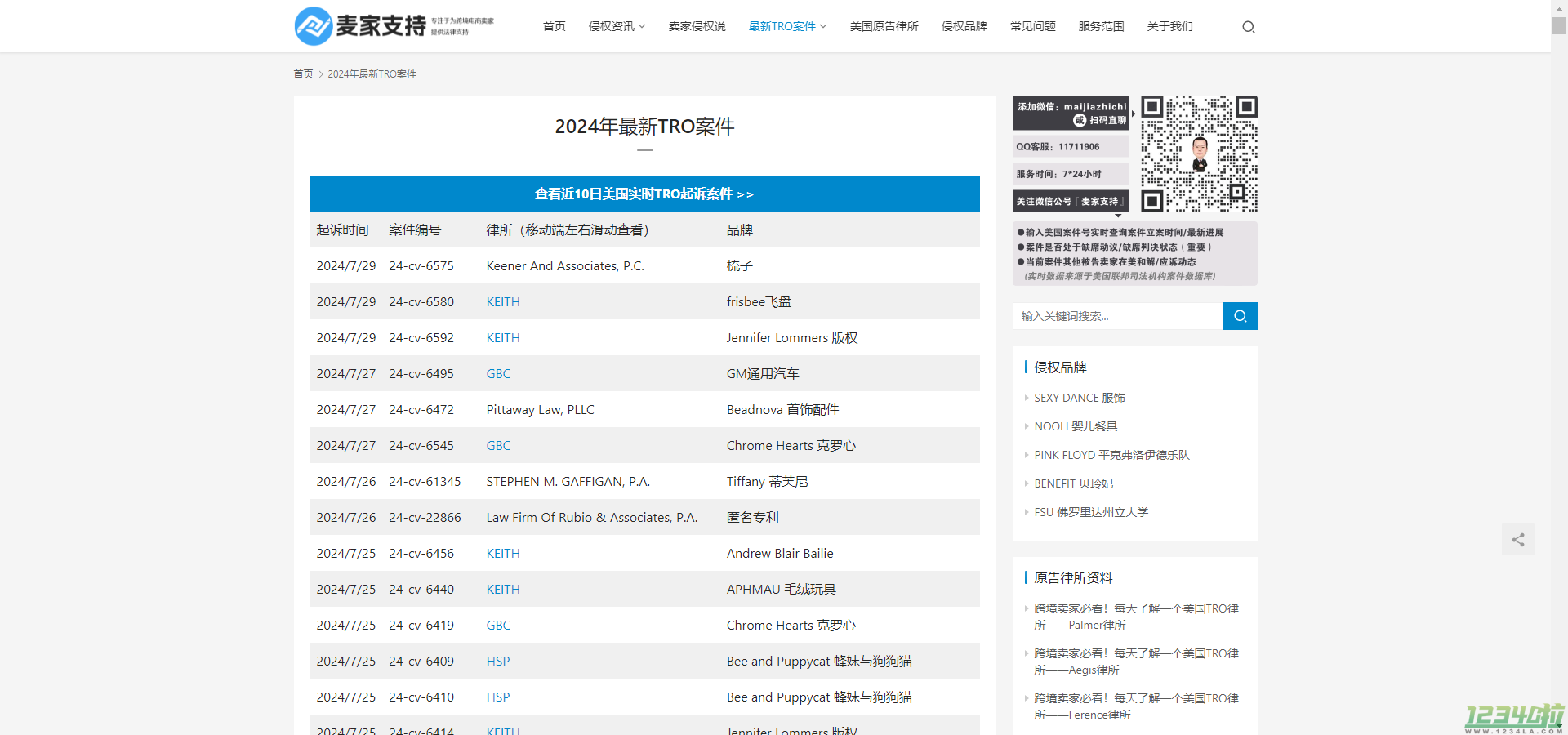Open GBC link in 24-cv-6545 row
Screen dimensions: 1568x735
[499, 445]
